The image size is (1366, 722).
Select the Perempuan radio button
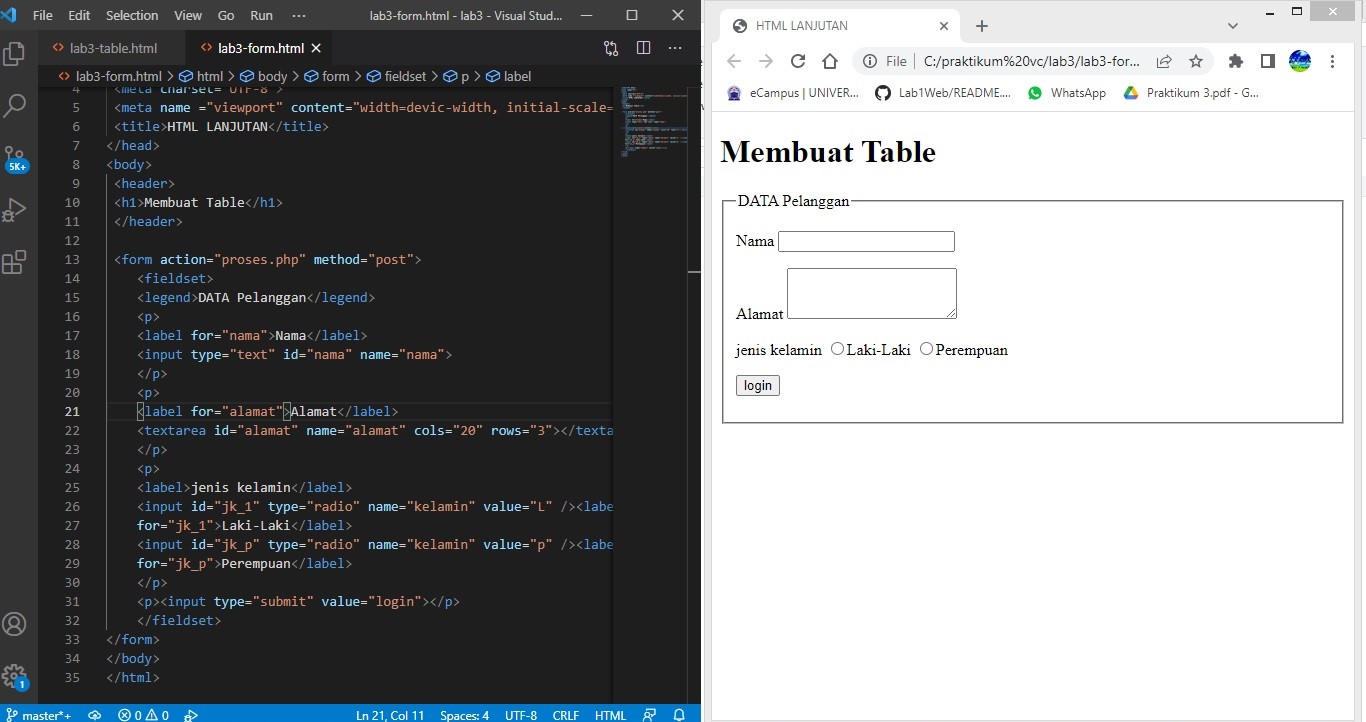pos(926,349)
